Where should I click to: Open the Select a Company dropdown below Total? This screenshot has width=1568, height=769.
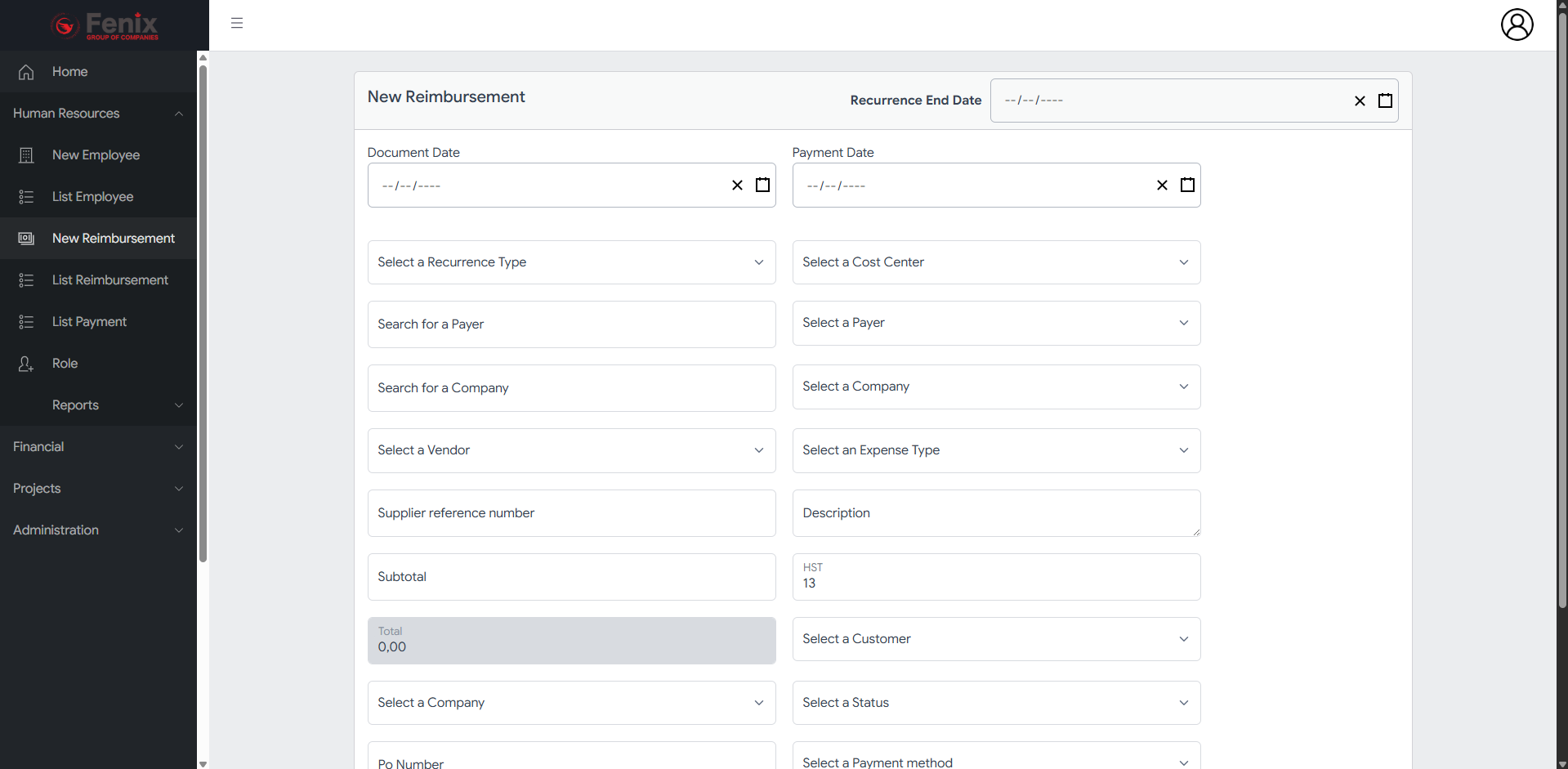(571, 703)
